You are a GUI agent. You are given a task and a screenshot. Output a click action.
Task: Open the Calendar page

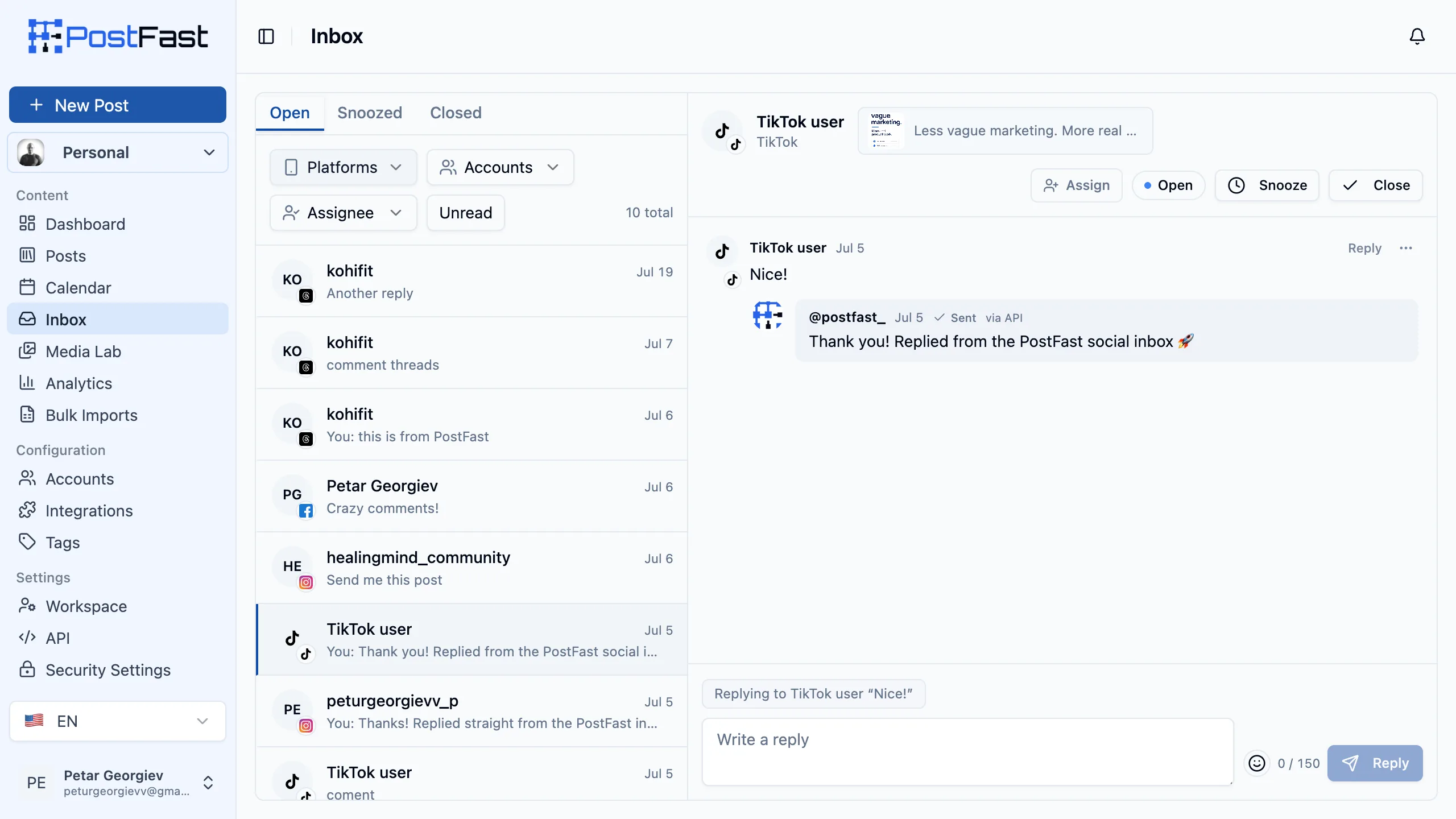tap(118, 288)
